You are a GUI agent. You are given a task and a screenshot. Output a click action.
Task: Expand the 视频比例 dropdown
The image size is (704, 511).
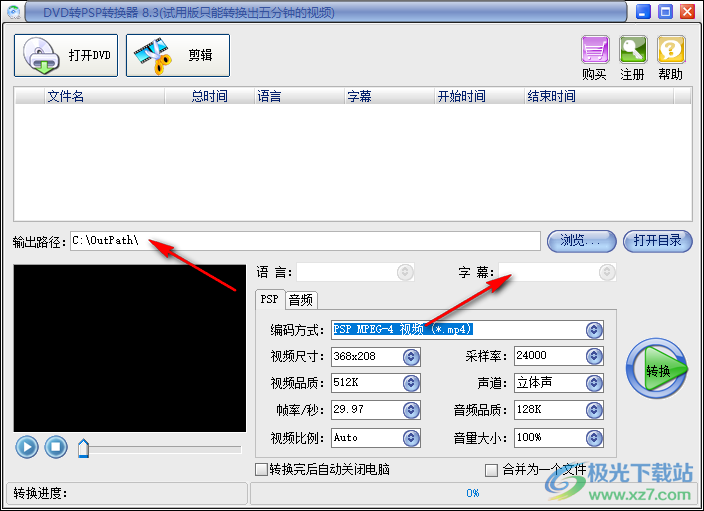411,438
